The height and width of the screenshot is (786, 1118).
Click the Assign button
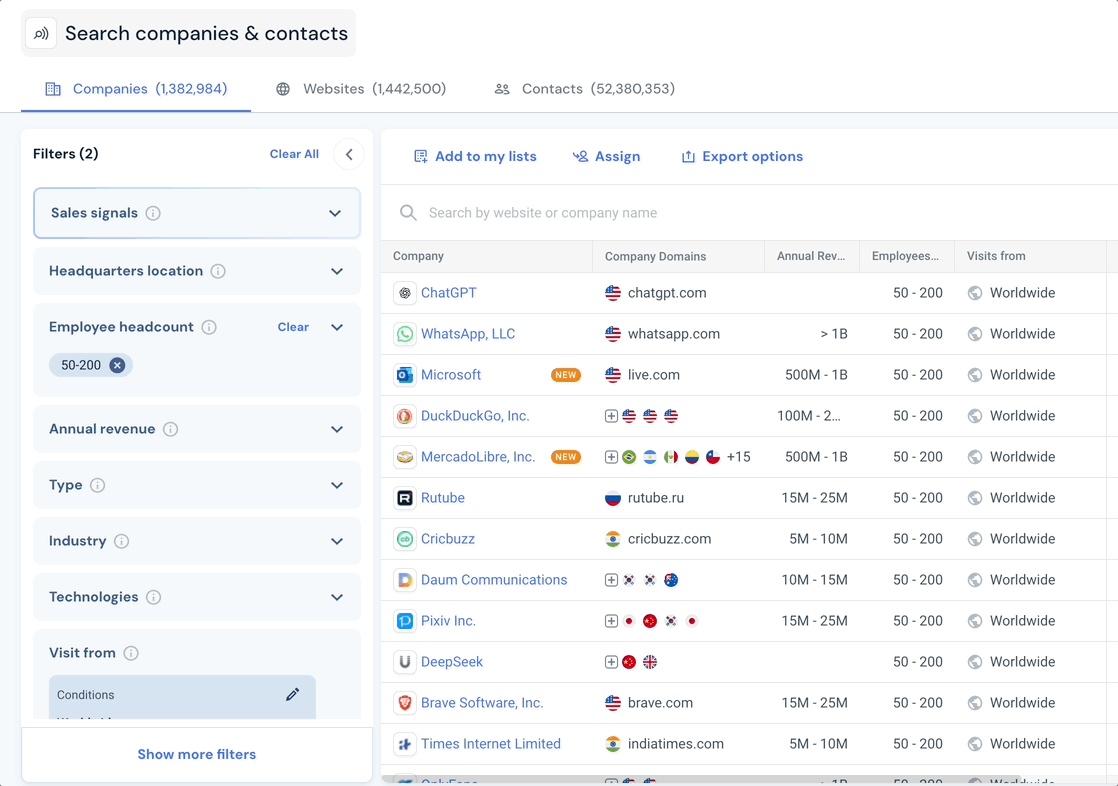pyautogui.click(x=607, y=156)
